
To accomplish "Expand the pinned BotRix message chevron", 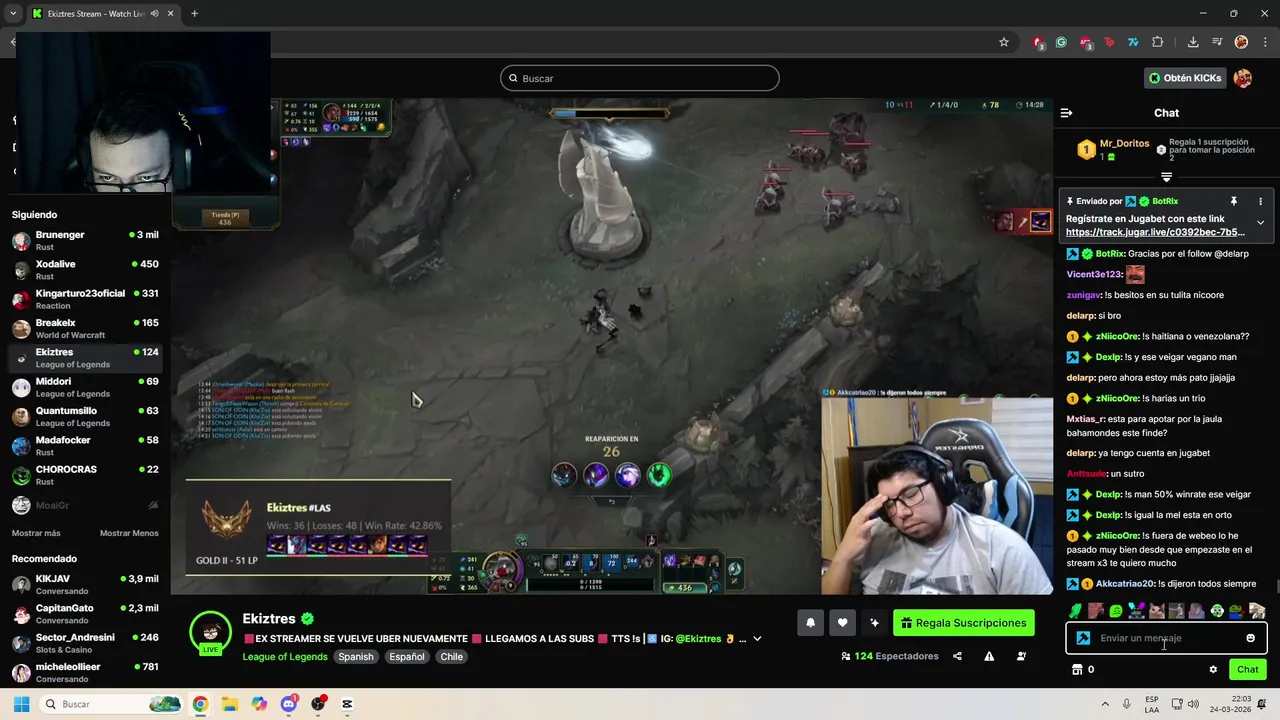I will tap(1260, 223).
